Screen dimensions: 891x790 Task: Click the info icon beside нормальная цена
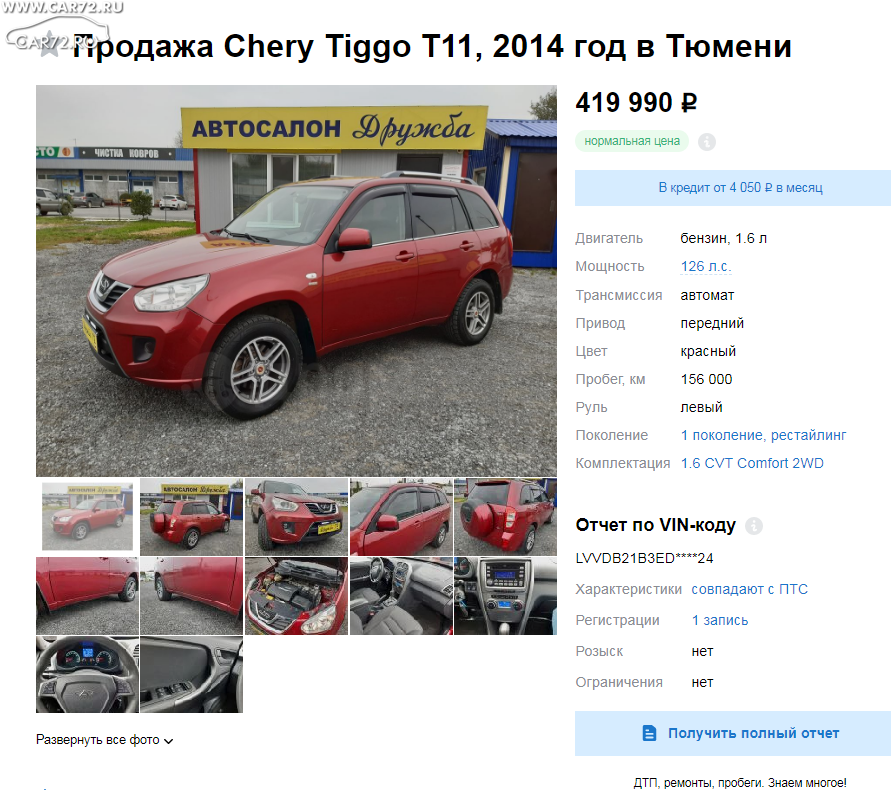tap(706, 142)
